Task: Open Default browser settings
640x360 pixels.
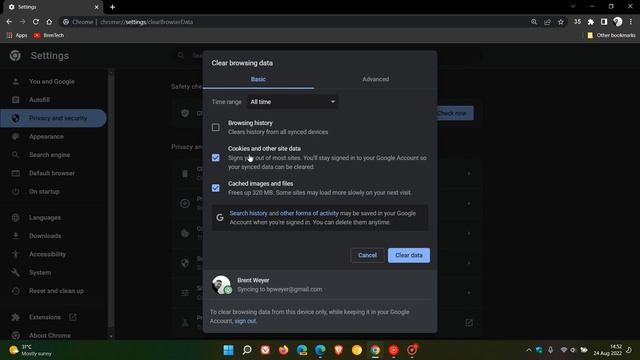Action: coord(52,173)
